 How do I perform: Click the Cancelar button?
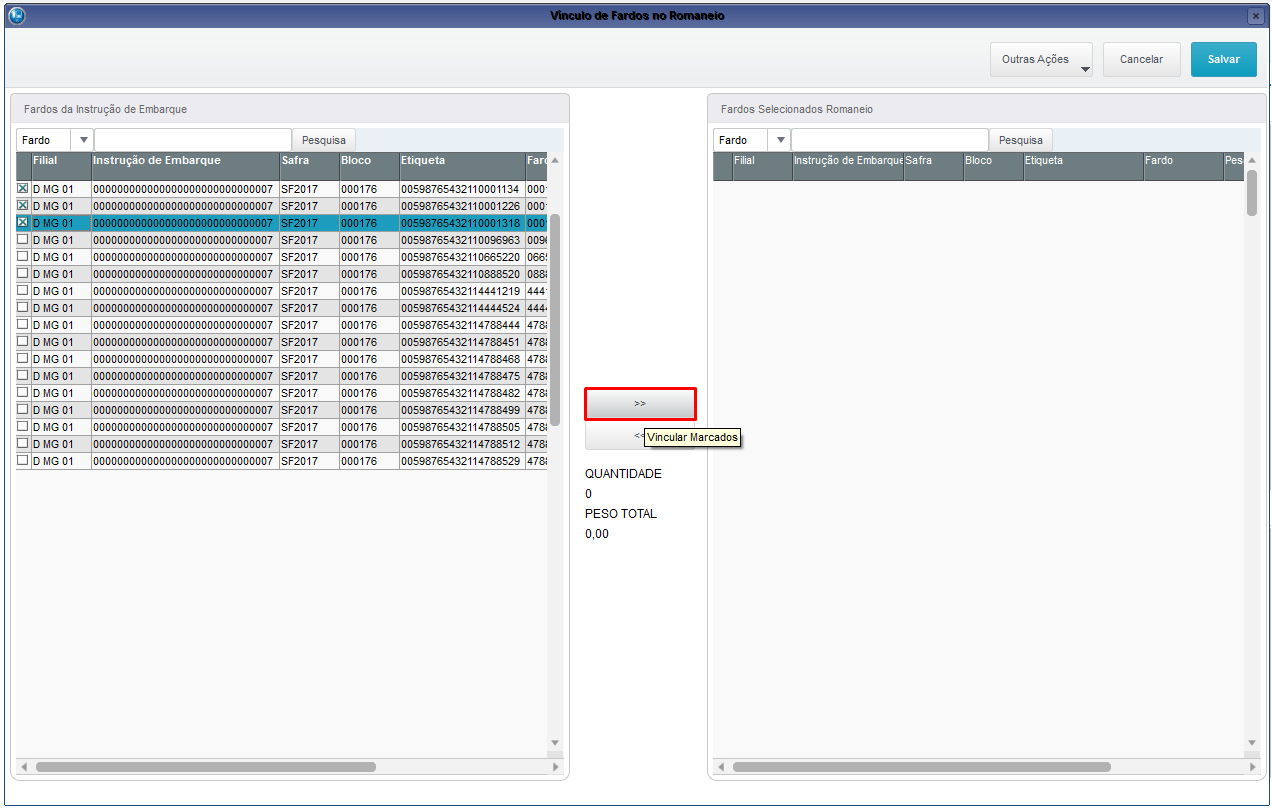click(x=1141, y=60)
